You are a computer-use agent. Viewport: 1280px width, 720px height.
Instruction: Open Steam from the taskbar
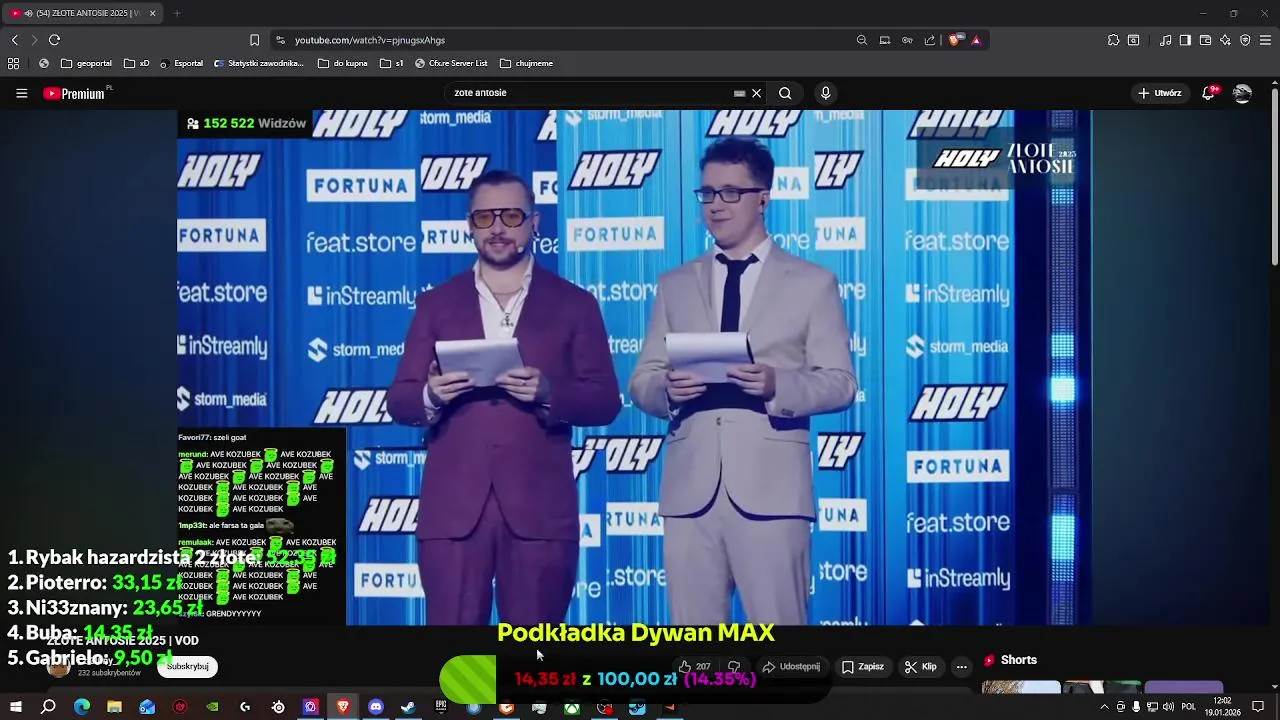pos(408,707)
